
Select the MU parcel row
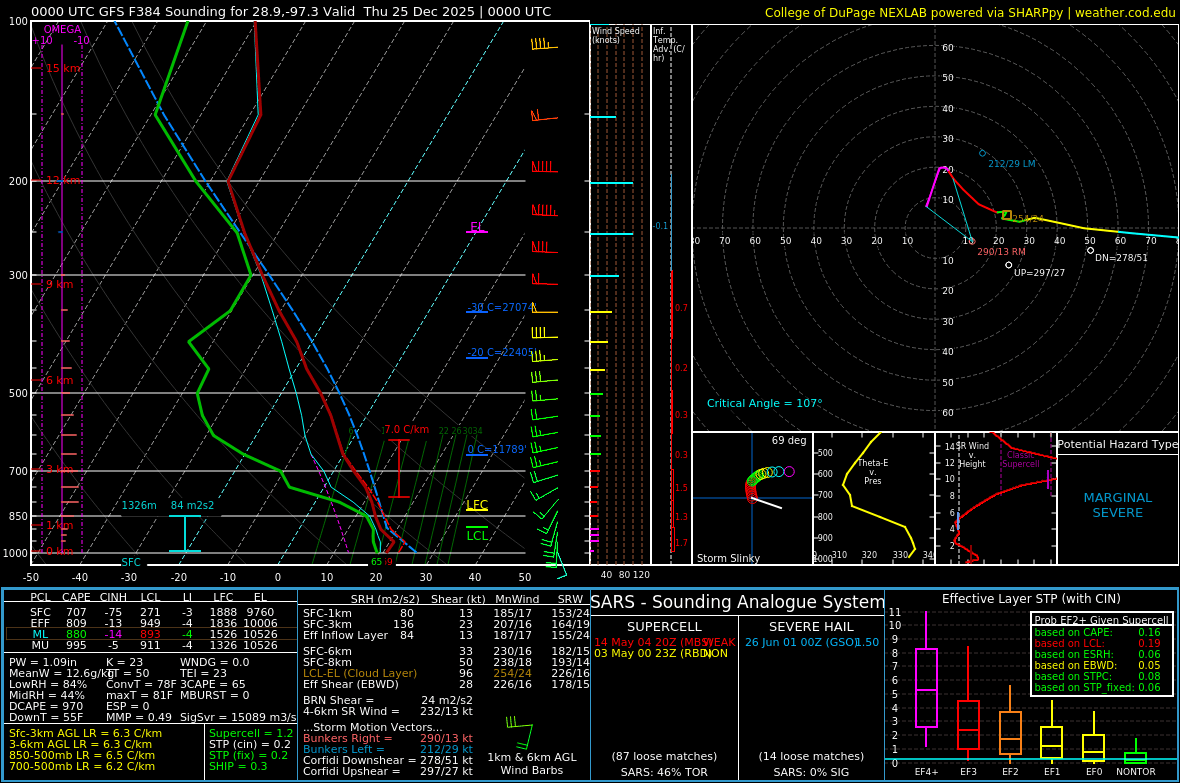click(x=151, y=645)
